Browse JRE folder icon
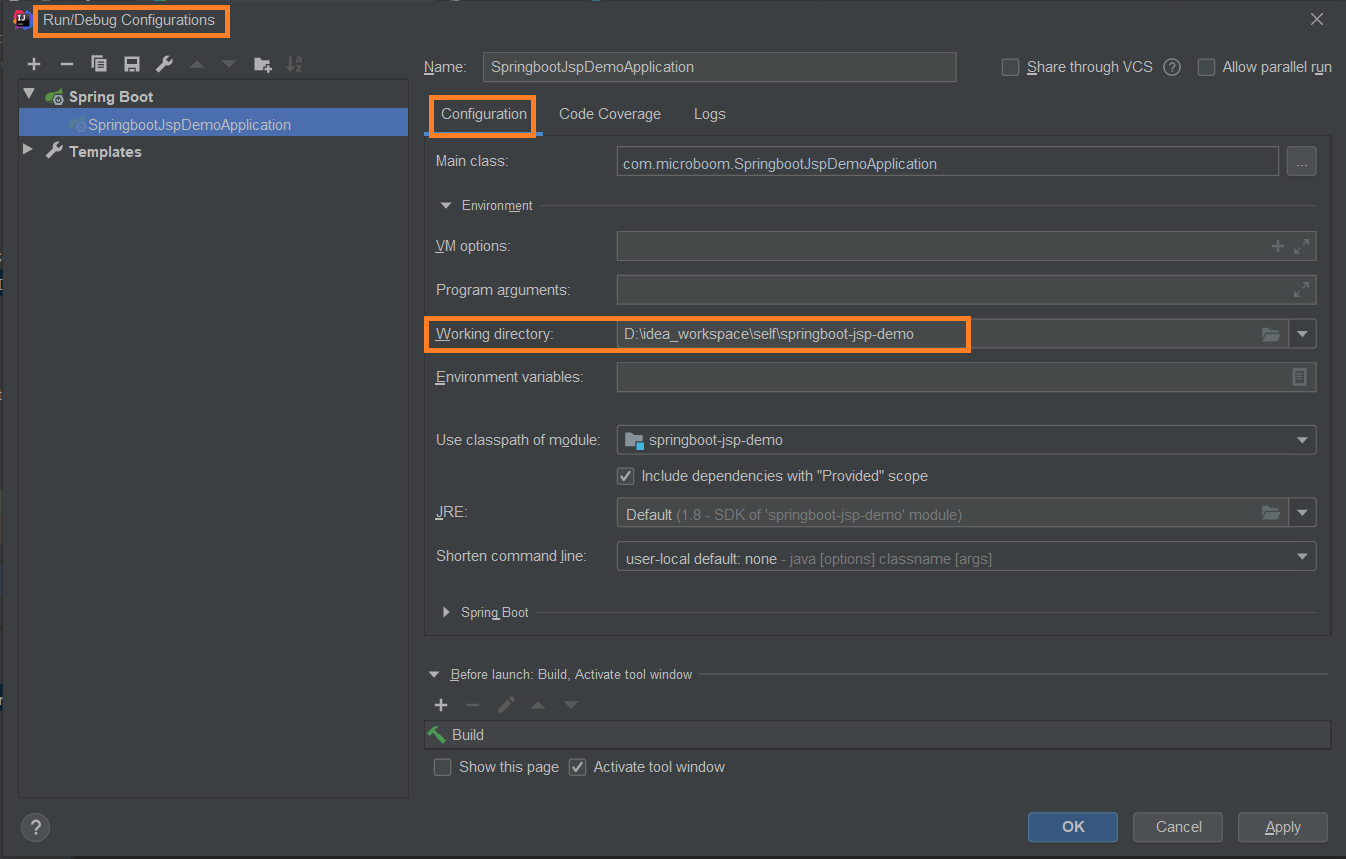This screenshot has height=859, width=1346. pyautogui.click(x=1271, y=513)
